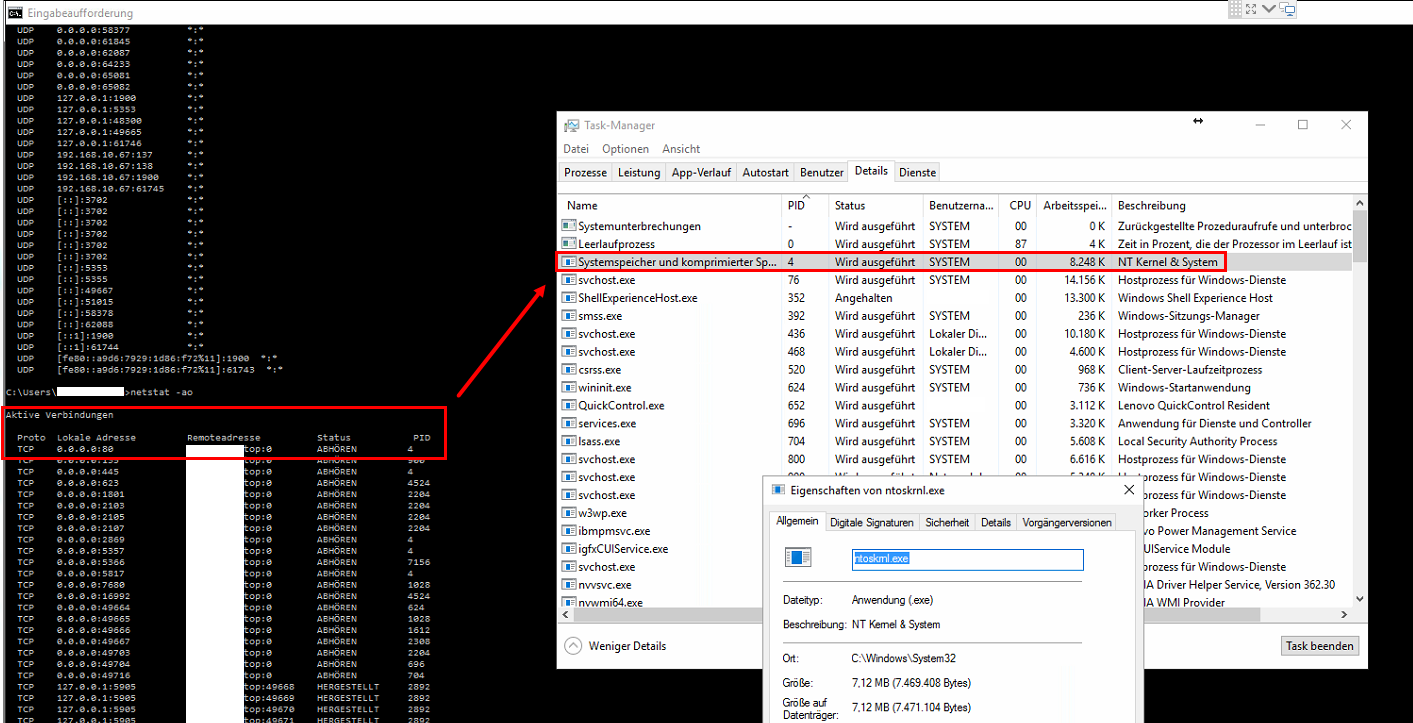Click the lsass.exe process icon
Viewport: 1413px width, 723px height.
[570, 441]
